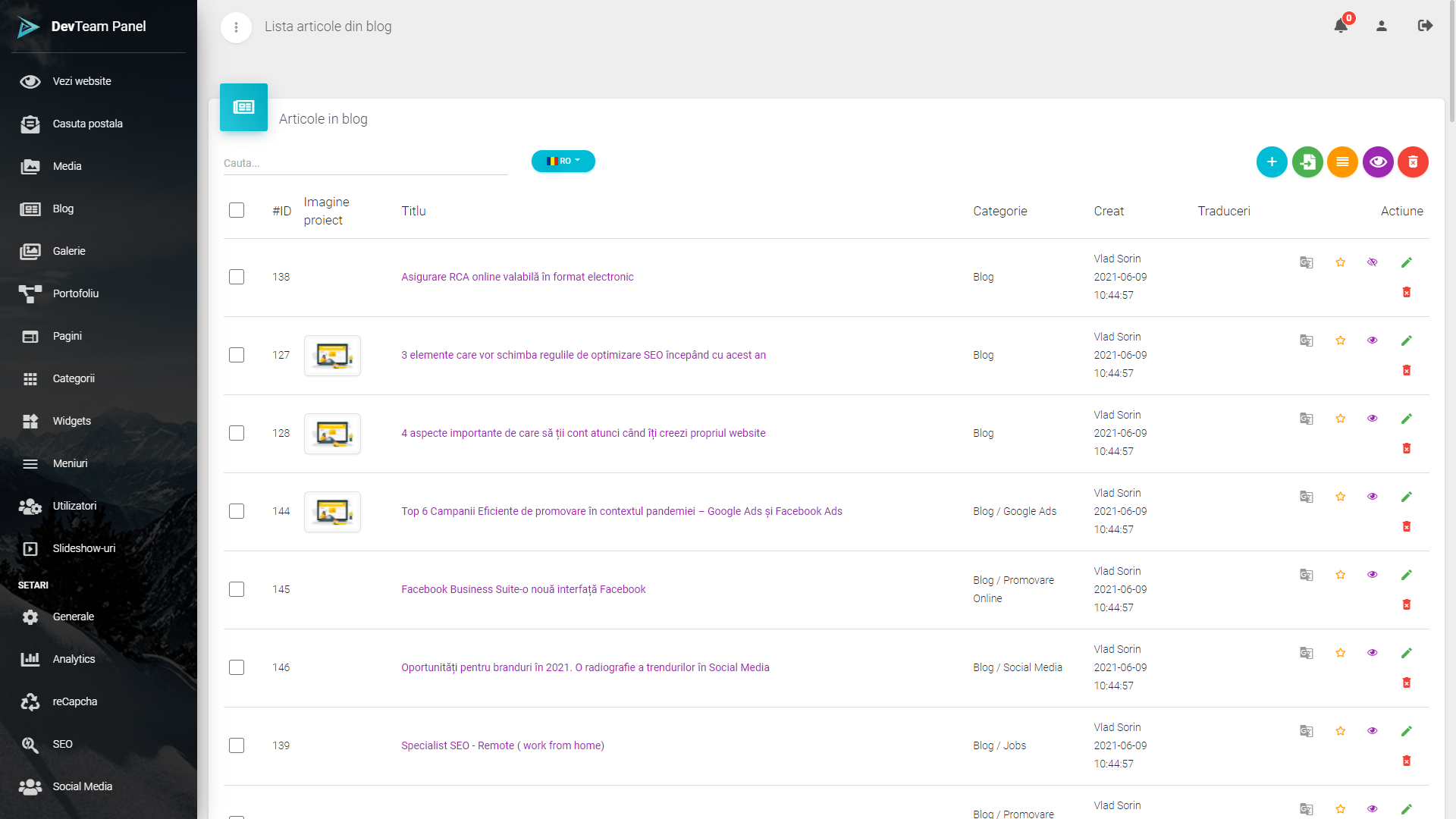This screenshot has height=819, width=1456.
Task: Tick the select-all checkbox in header
Action: (x=237, y=210)
